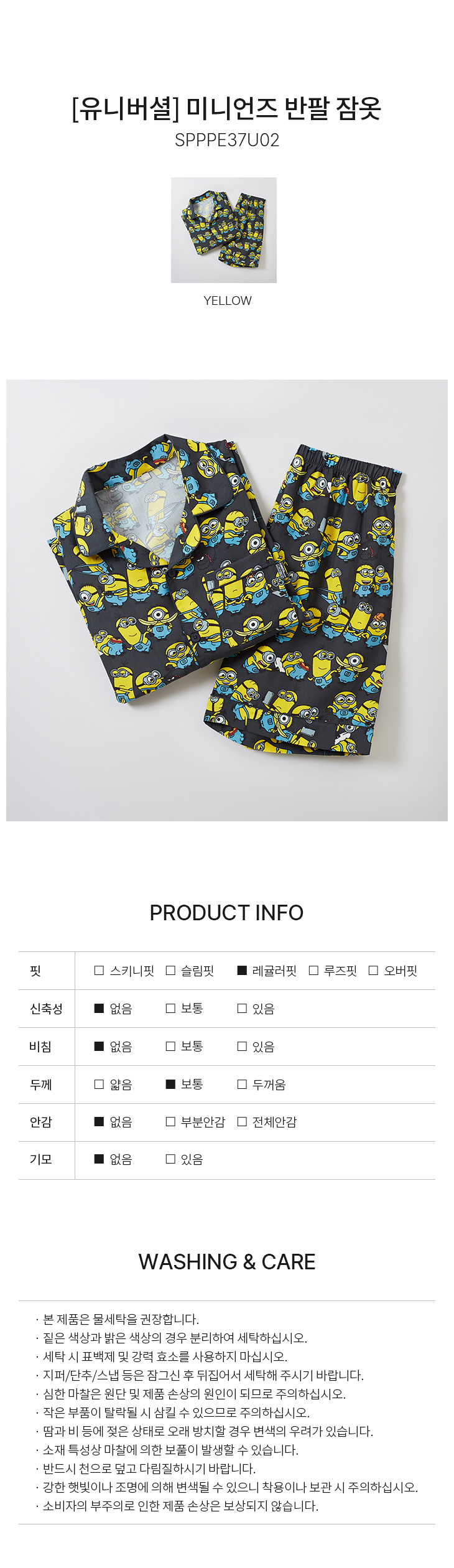Click the large Minions pajama product photo
Image resolution: width=454 pixels, height=1568 pixels.
[227, 600]
